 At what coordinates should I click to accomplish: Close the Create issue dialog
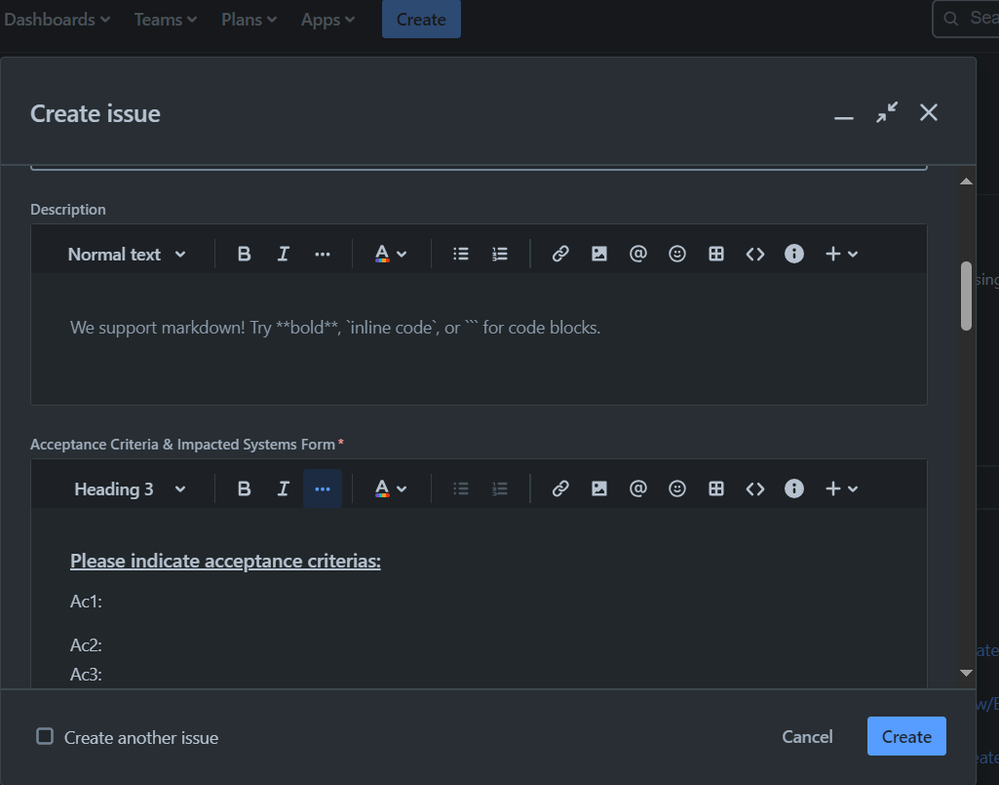(928, 113)
